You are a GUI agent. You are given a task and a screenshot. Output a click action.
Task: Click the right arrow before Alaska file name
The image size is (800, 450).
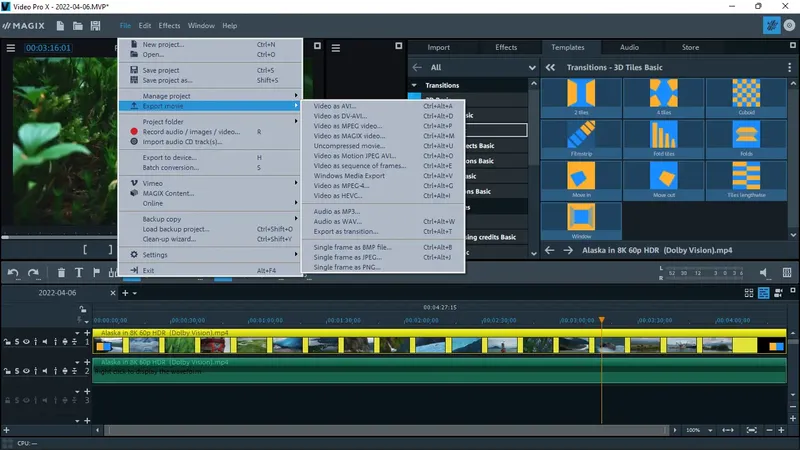click(x=568, y=250)
